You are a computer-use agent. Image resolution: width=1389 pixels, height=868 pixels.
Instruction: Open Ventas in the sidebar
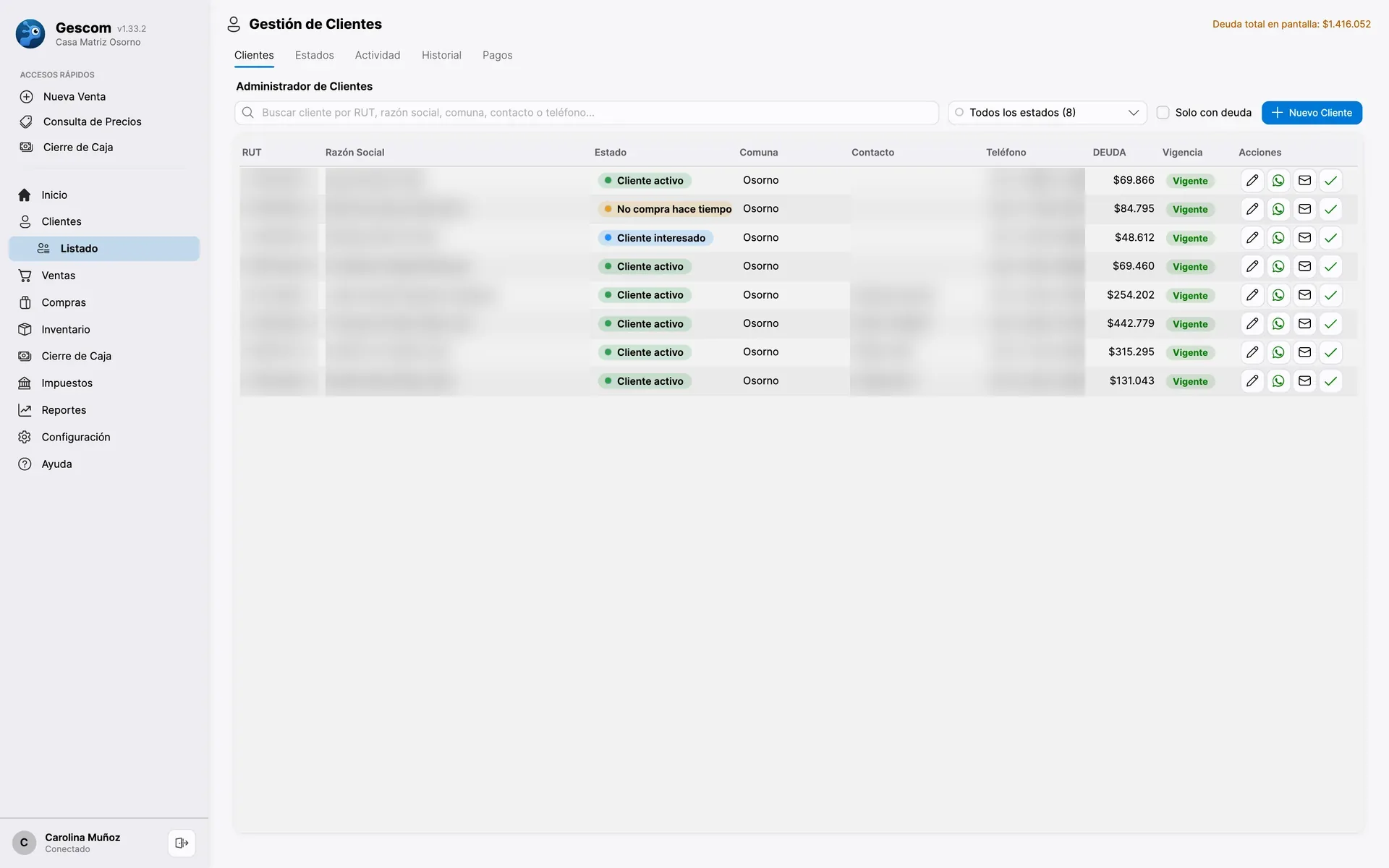(x=104, y=276)
